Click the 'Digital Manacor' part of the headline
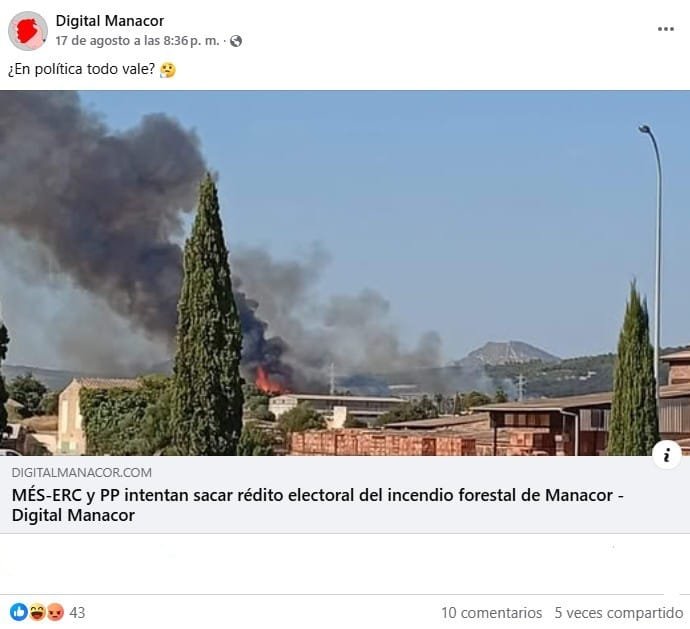Screen dimensions: 690x629 (x=73, y=515)
